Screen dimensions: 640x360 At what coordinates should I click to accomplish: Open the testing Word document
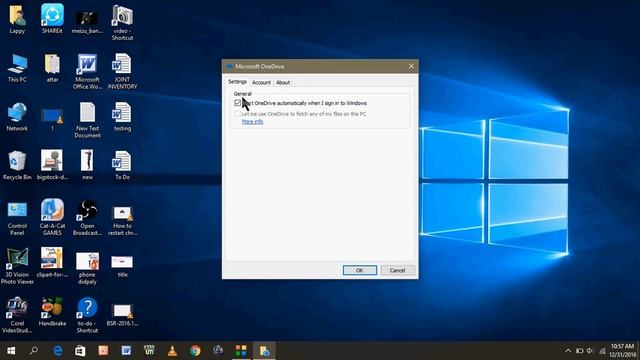coord(122,117)
